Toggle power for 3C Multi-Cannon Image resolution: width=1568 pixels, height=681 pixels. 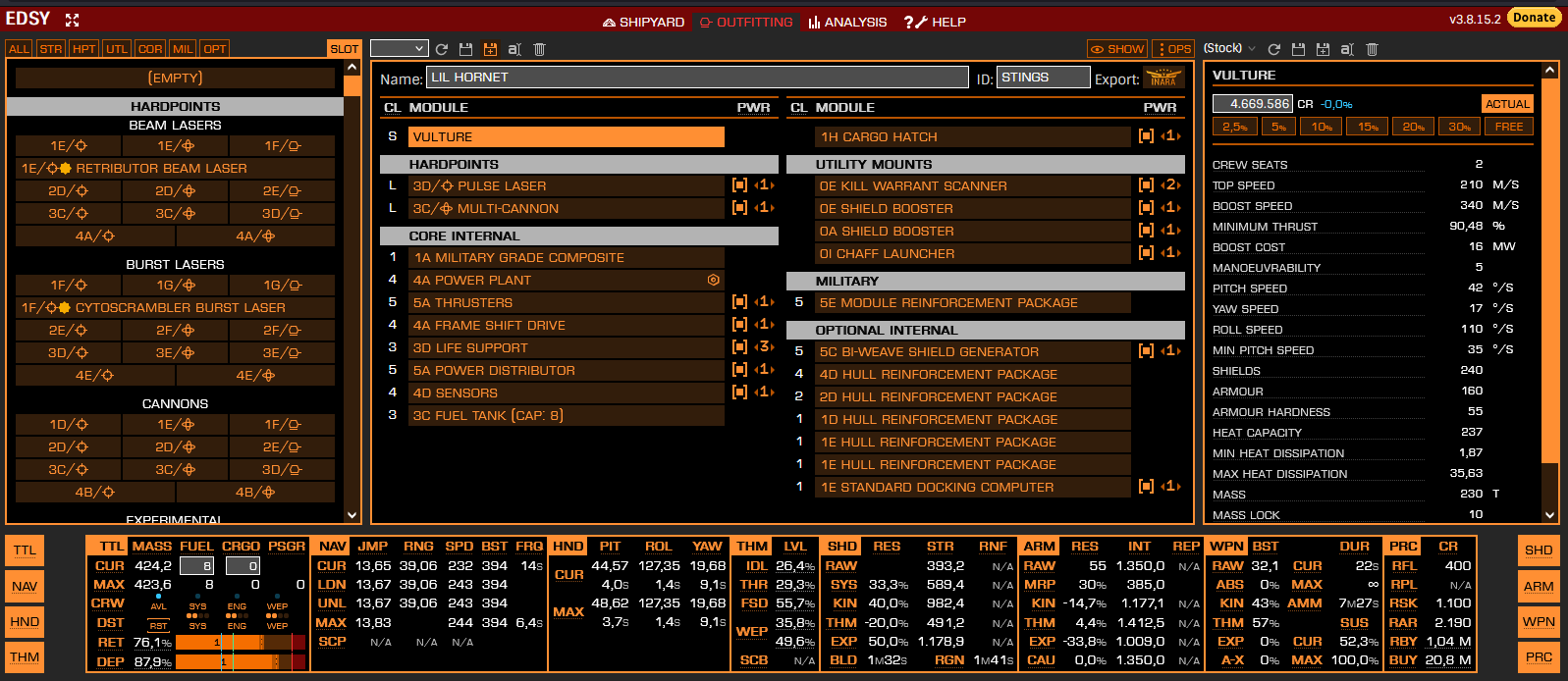739,208
